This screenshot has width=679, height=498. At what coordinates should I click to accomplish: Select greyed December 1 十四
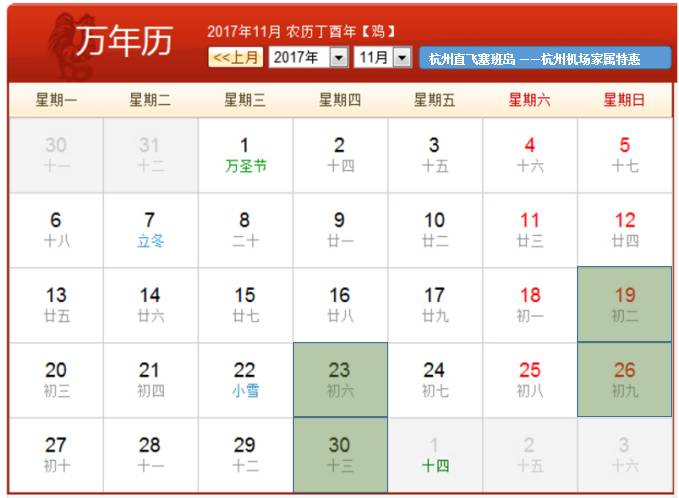[x=435, y=455]
